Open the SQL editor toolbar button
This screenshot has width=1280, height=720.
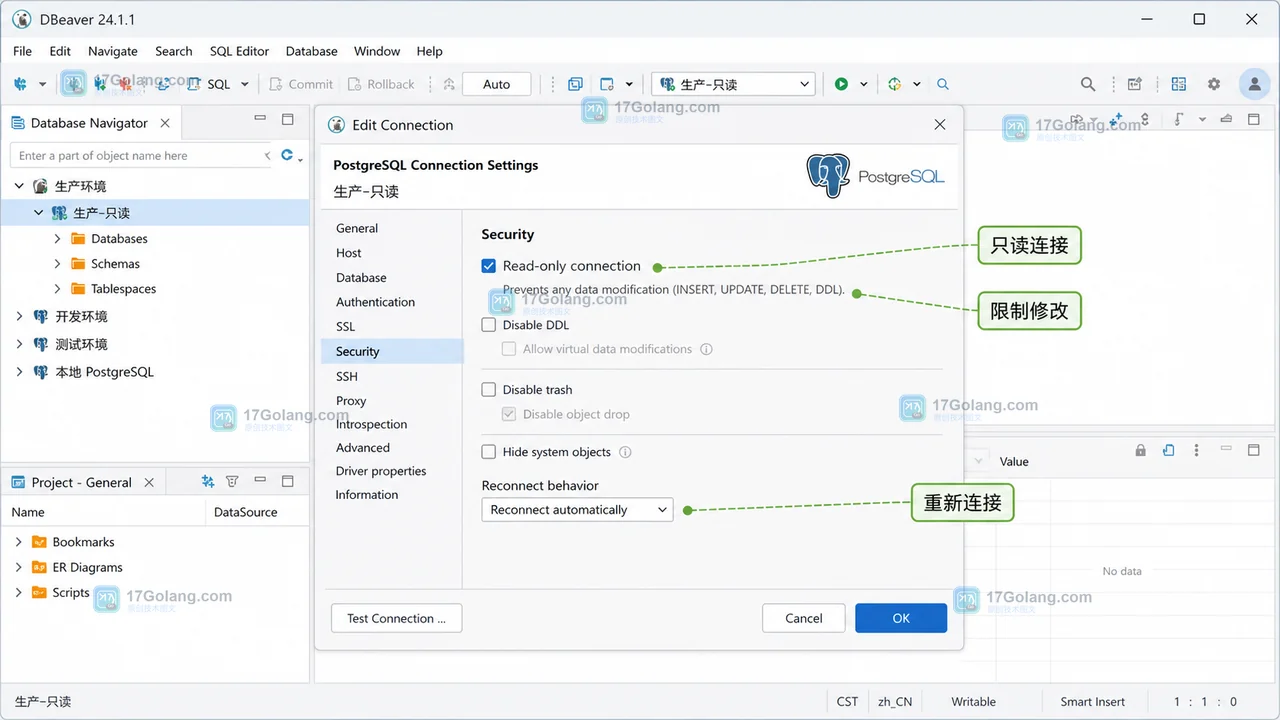(x=209, y=85)
